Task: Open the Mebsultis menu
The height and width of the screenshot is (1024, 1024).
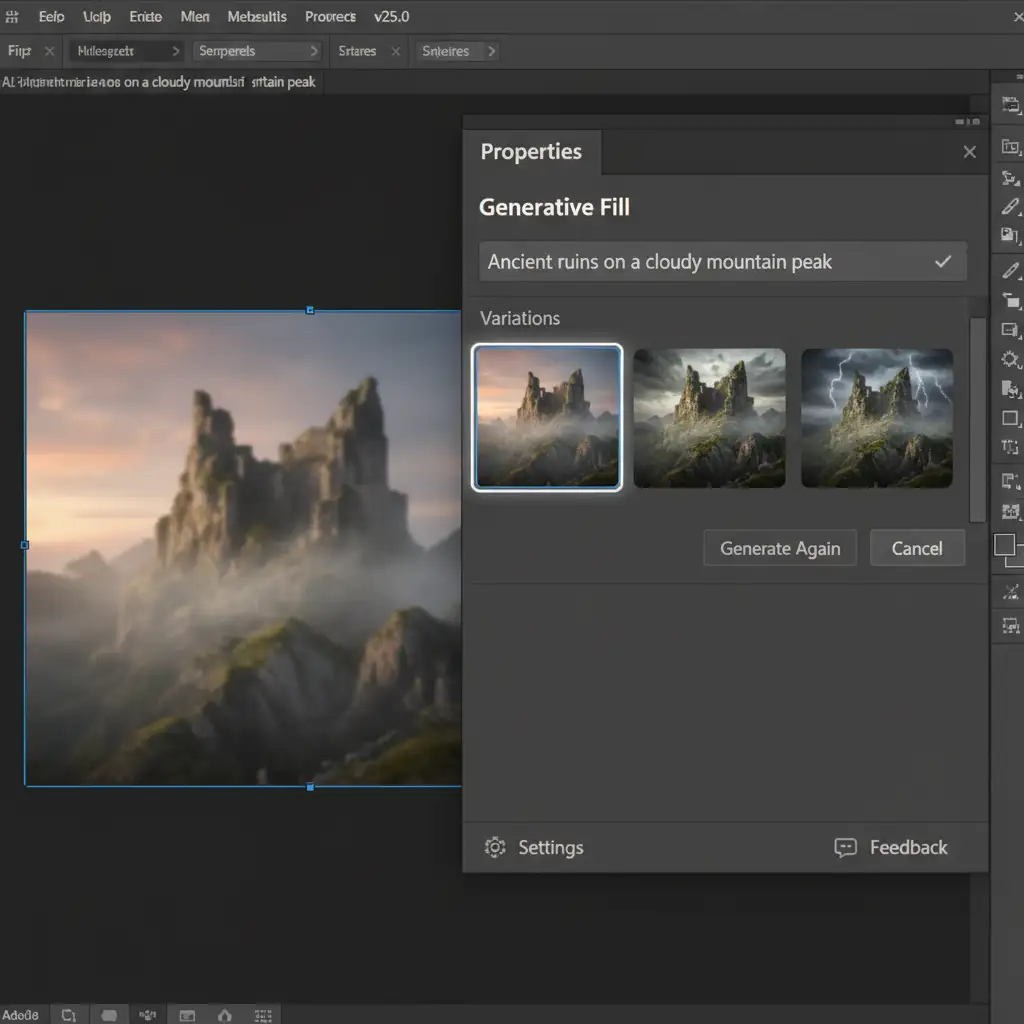Action: click(x=257, y=17)
